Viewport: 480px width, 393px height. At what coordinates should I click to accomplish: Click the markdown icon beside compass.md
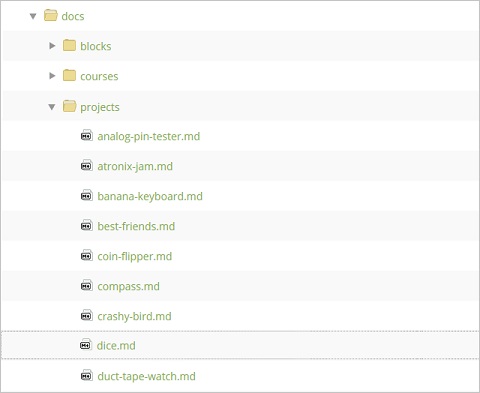87,286
